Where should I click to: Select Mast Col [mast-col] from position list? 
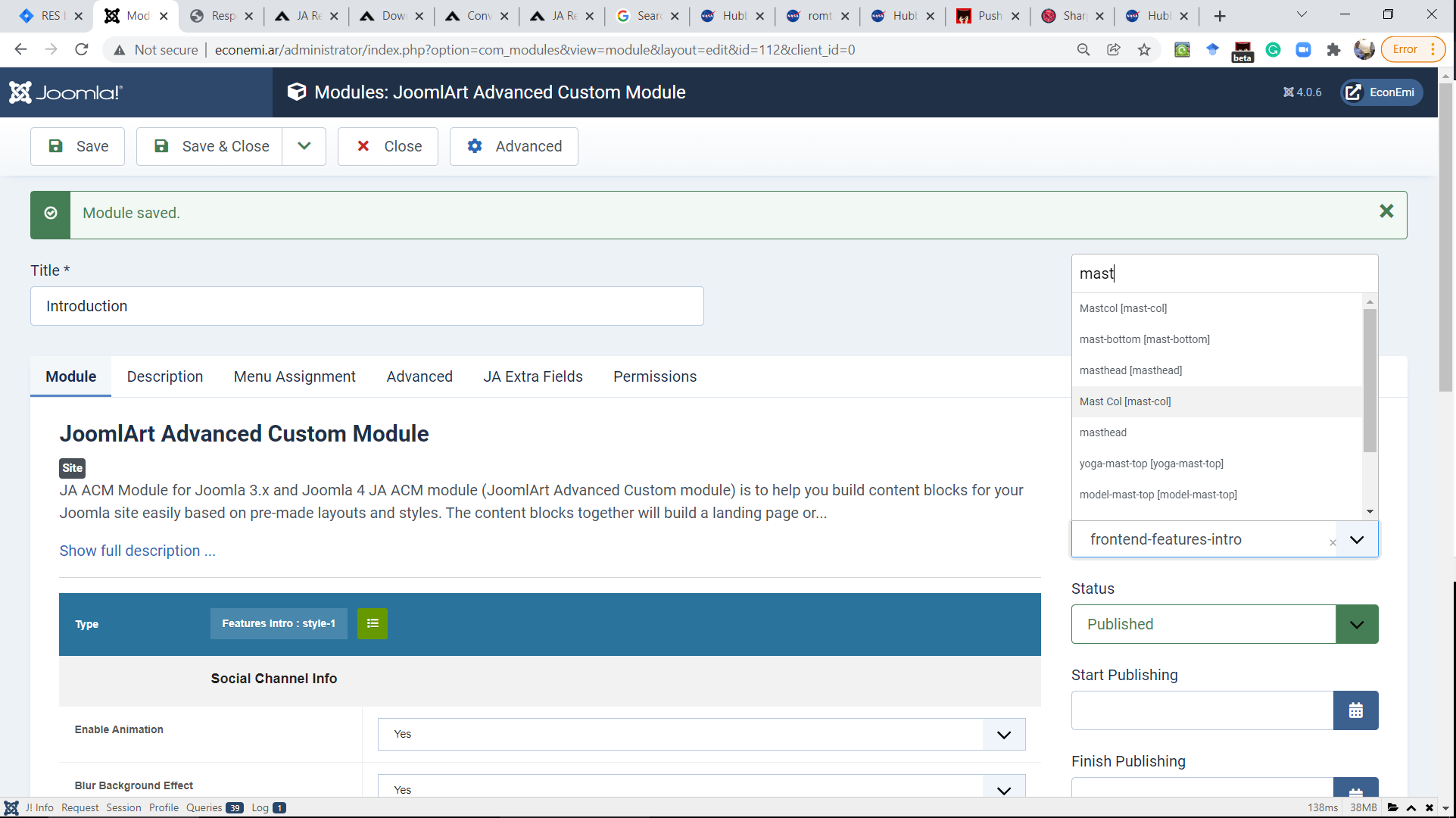[1125, 401]
